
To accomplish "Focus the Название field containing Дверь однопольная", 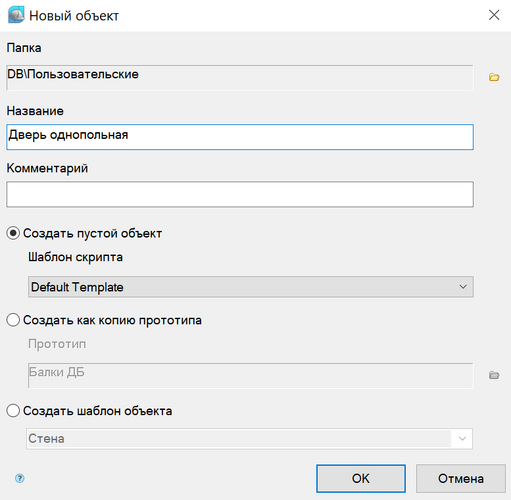I will 240,137.
